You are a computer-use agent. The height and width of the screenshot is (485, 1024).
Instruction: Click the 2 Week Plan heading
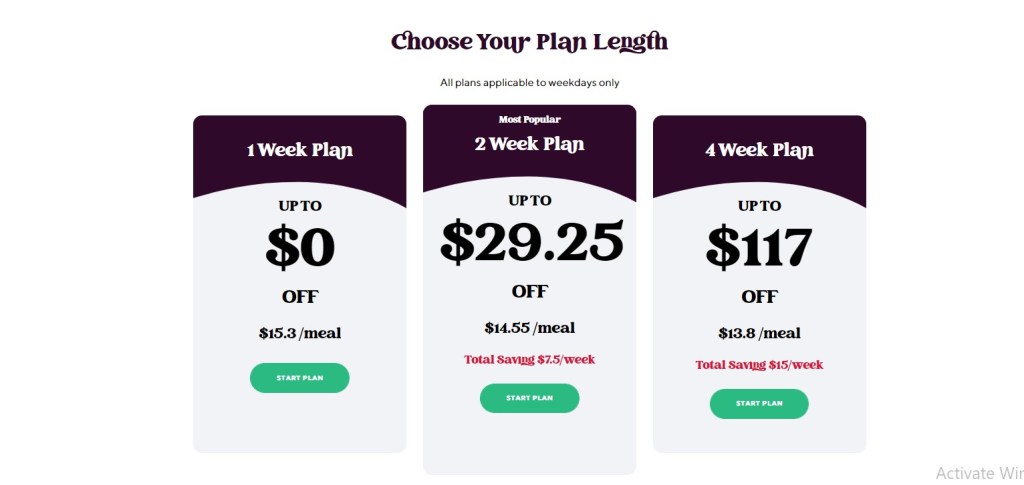pyautogui.click(x=529, y=144)
